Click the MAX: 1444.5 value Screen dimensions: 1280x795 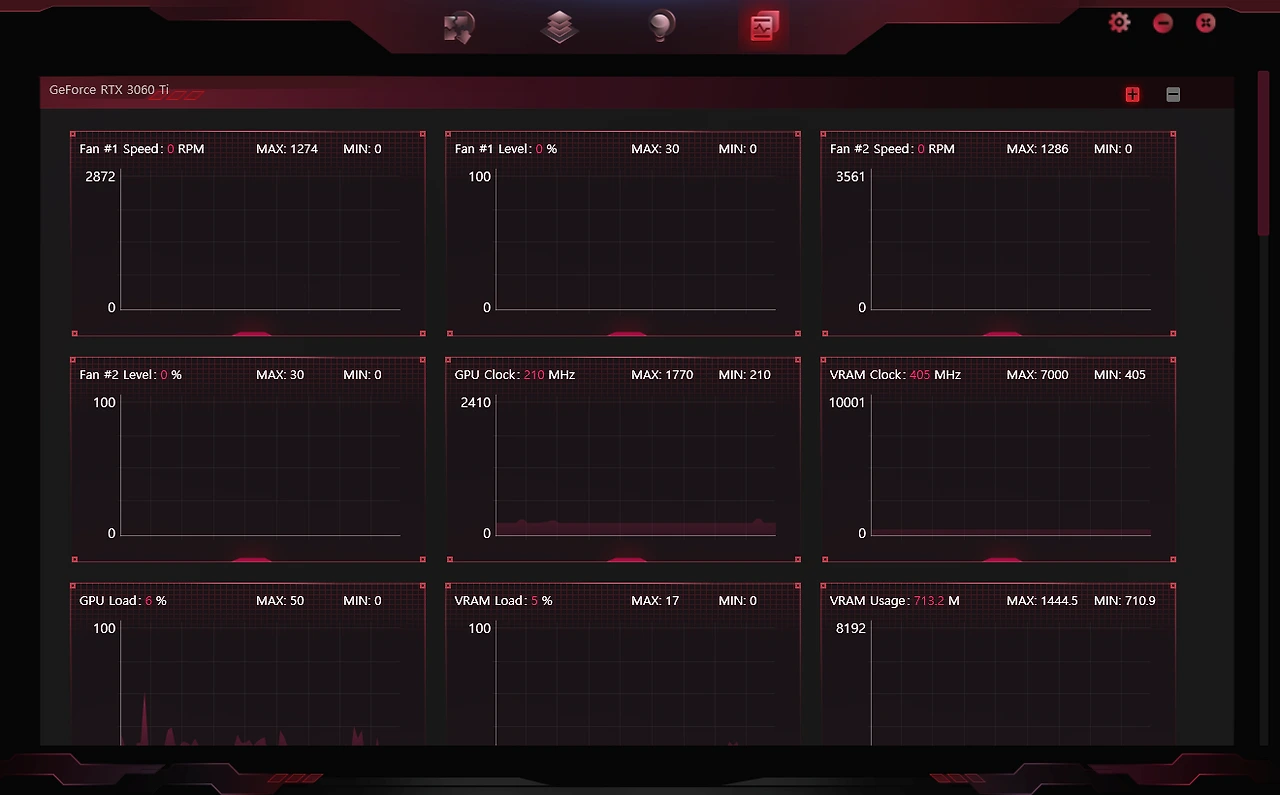pos(1042,601)
